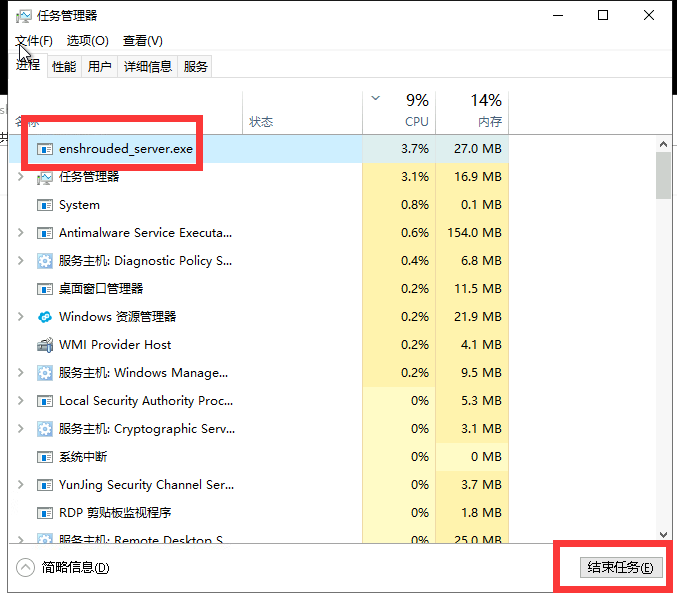Expand the YunJing Security Channel group

click(20, 484)
